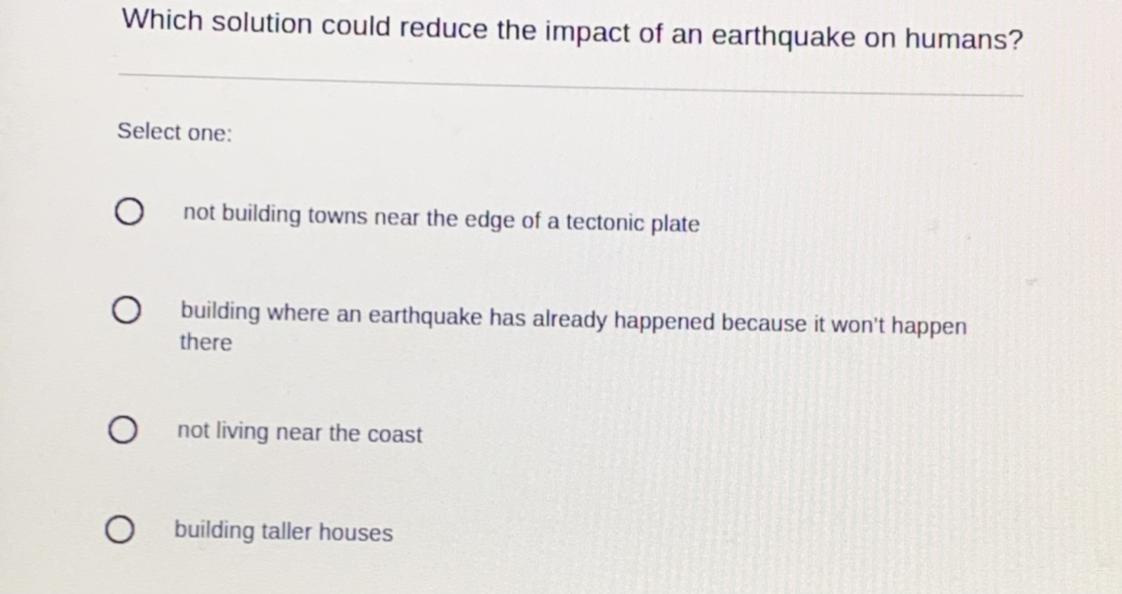Screen dimensions: 1122x594
Task: Click the divider line under the question
Action: point(571,84)
